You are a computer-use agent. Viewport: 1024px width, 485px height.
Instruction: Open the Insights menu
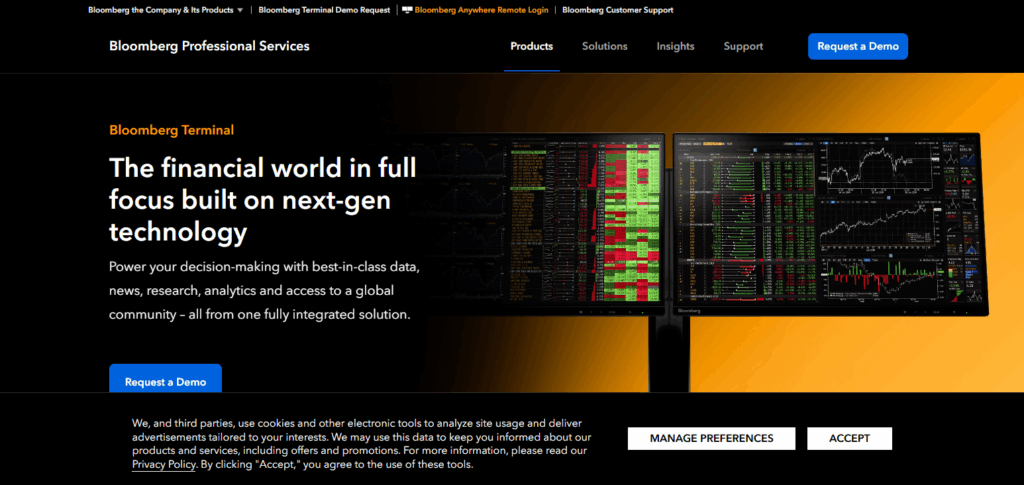click(x=675, y=46)
